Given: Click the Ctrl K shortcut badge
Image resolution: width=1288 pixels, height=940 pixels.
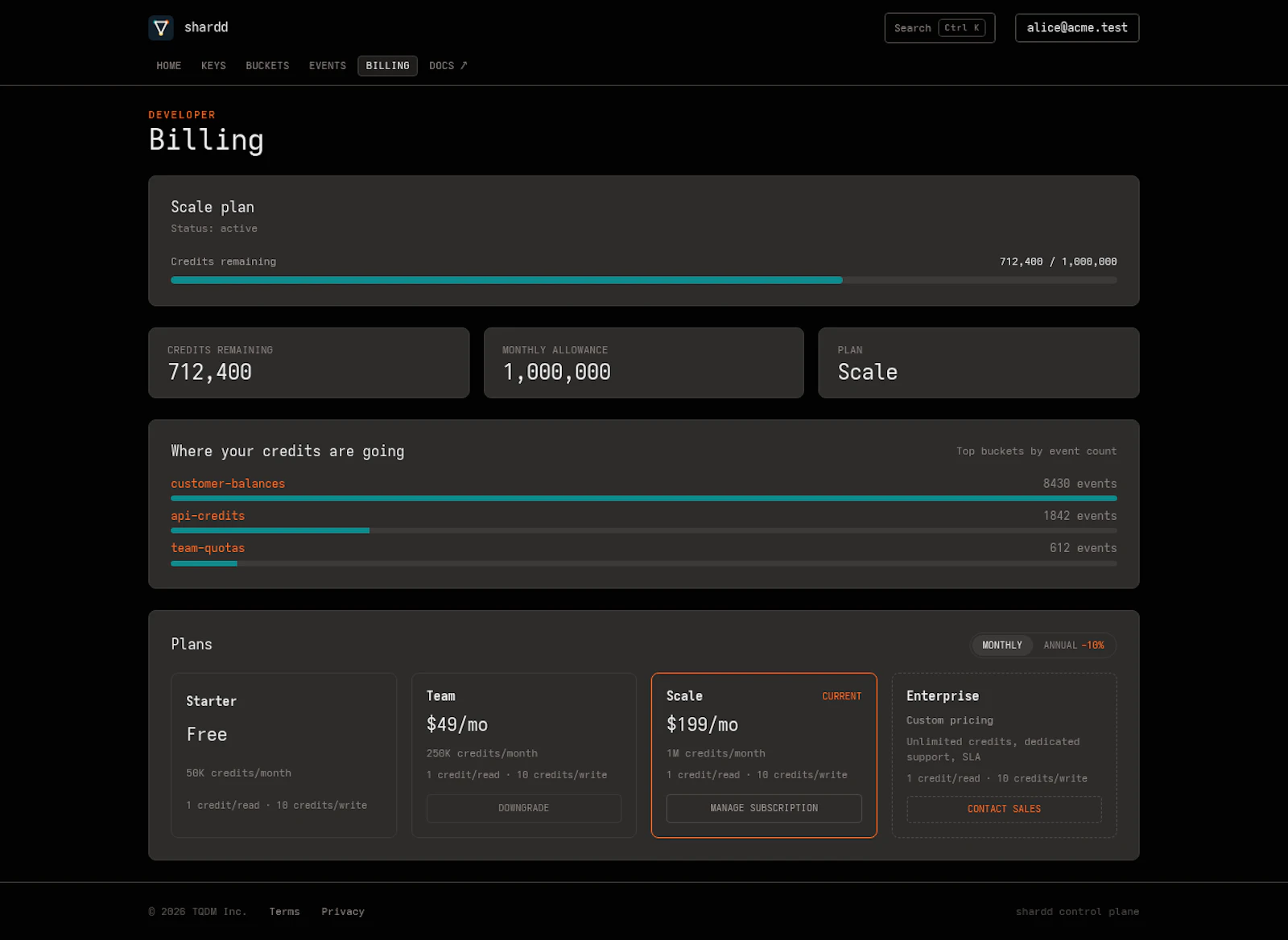Looking at the screenshot, I should click(x=962, y=28).
